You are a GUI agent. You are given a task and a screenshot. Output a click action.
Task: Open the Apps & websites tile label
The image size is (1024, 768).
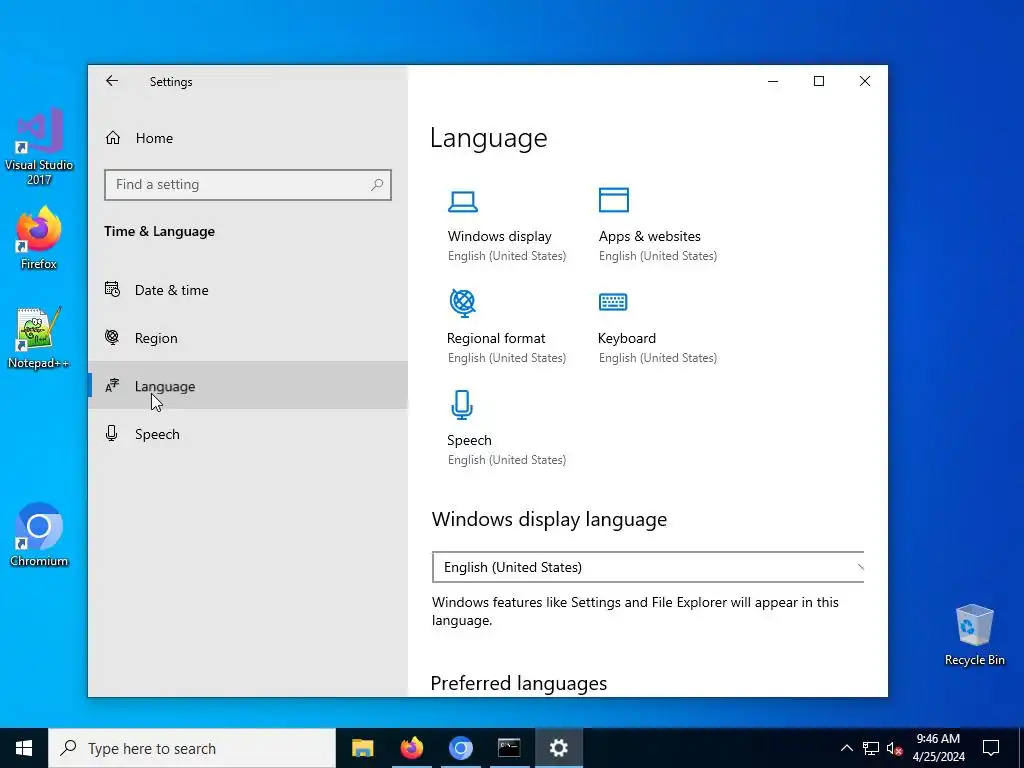pos(650,236)
